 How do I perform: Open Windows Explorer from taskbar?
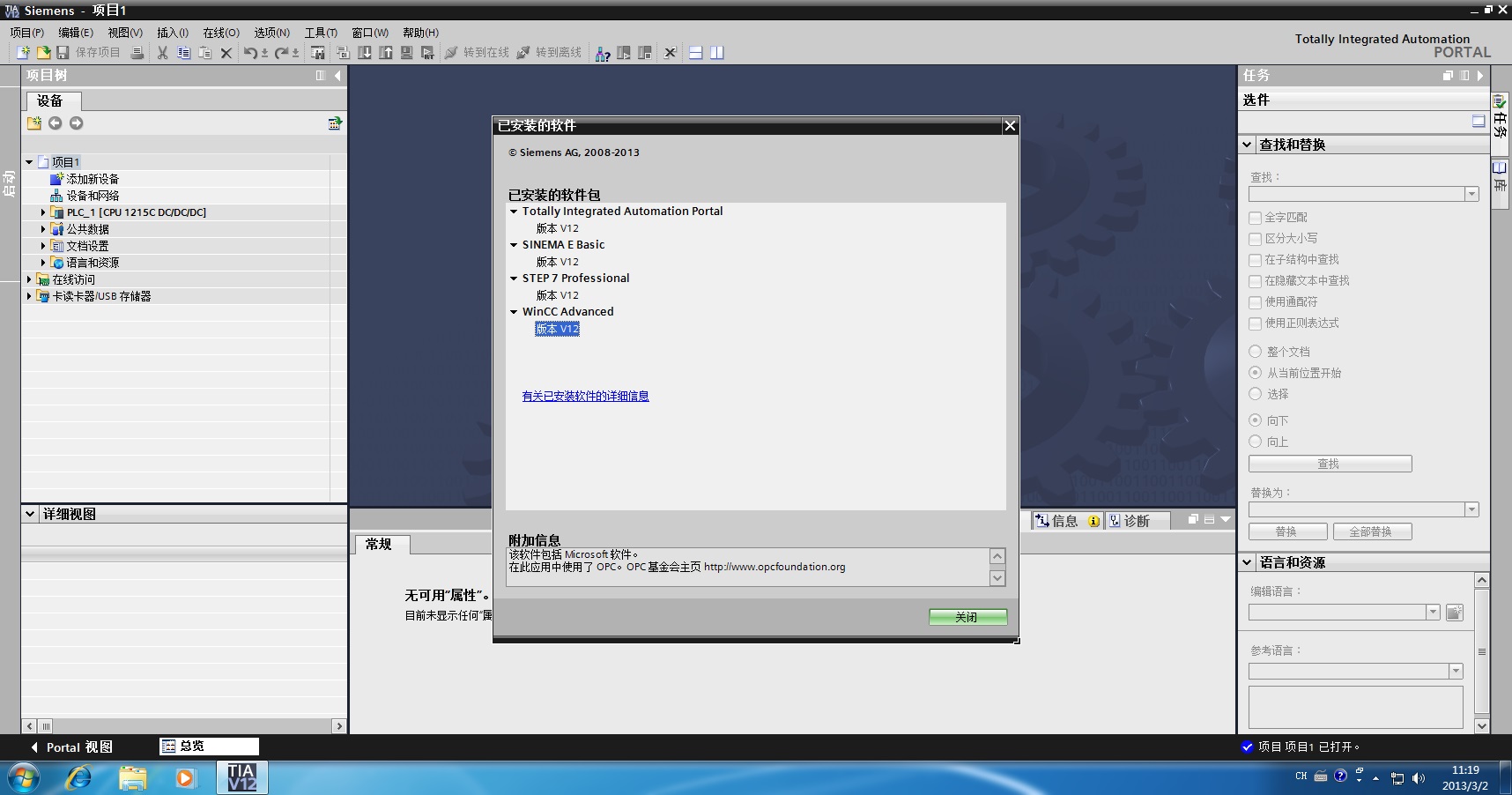(133, 778)
